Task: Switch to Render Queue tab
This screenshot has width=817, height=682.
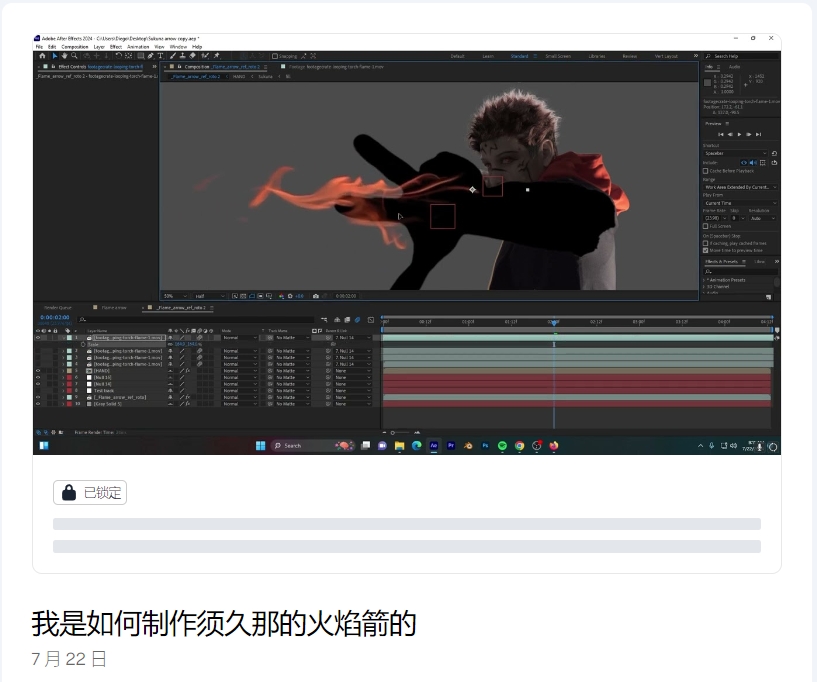Action: [58, 308]
